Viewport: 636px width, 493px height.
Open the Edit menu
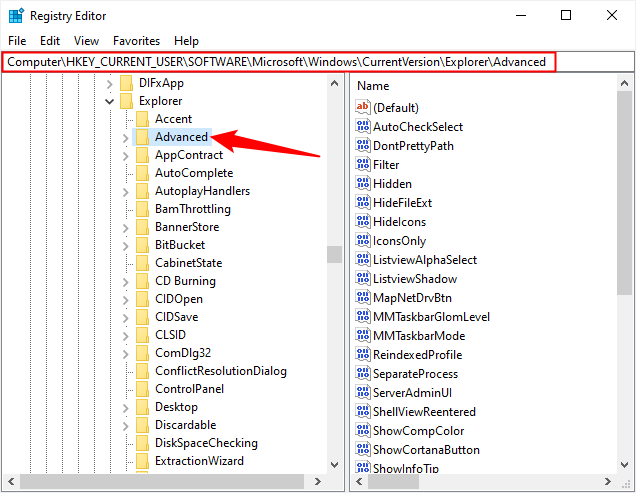point(50,41)
